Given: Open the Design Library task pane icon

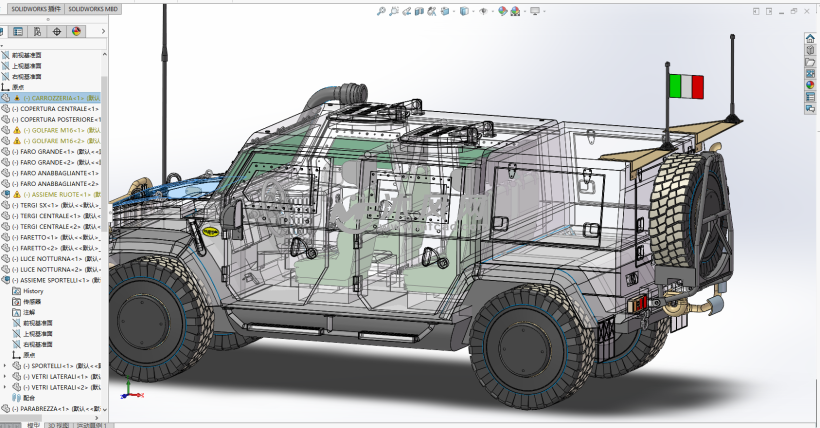Looking at the screenshot, I should (x=810, y=50).
